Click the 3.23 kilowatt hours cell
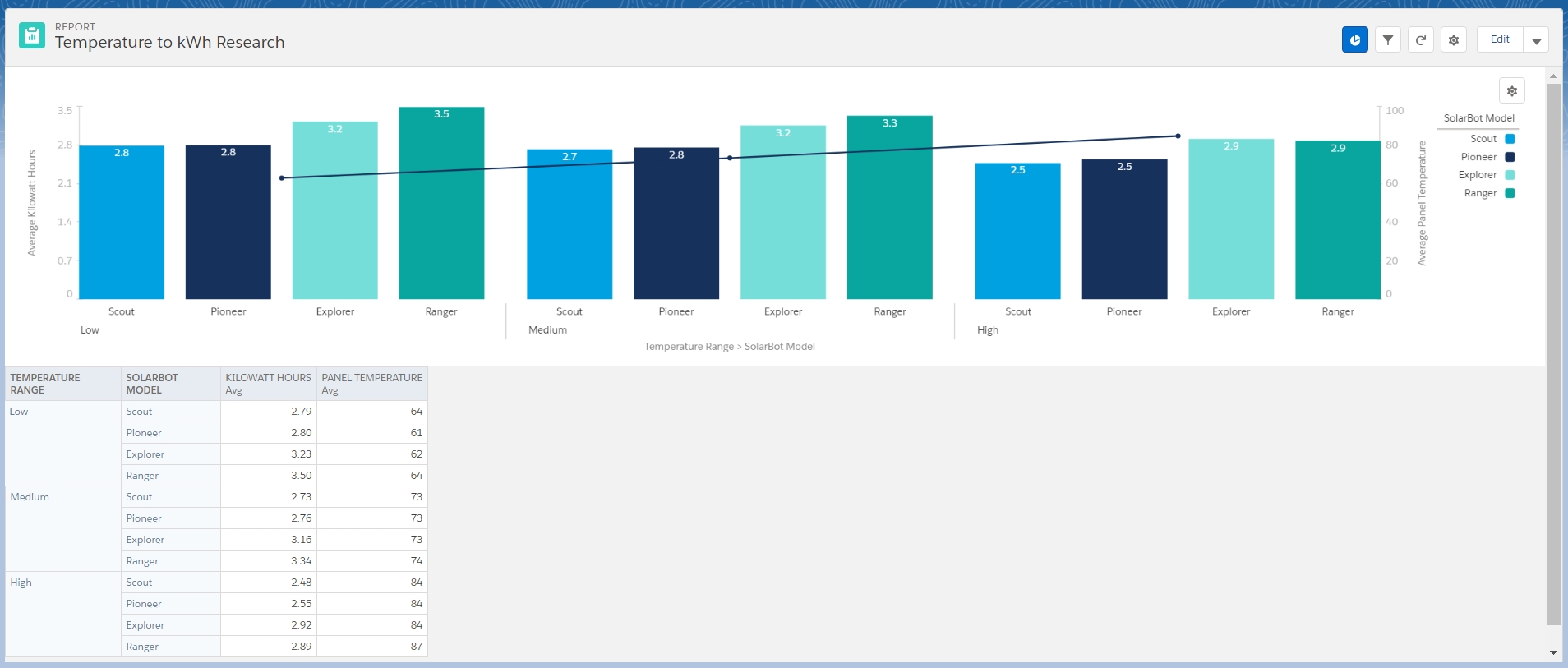This screenshot has height=668, width=1568. tap(269, 454)
